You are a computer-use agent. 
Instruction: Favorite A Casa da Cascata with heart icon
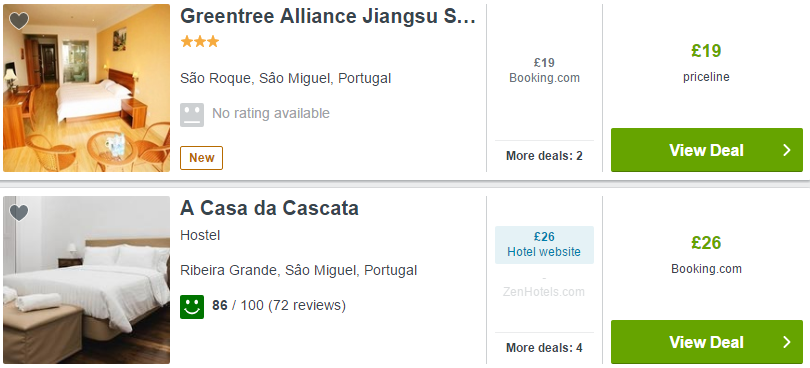click(19, 212)
